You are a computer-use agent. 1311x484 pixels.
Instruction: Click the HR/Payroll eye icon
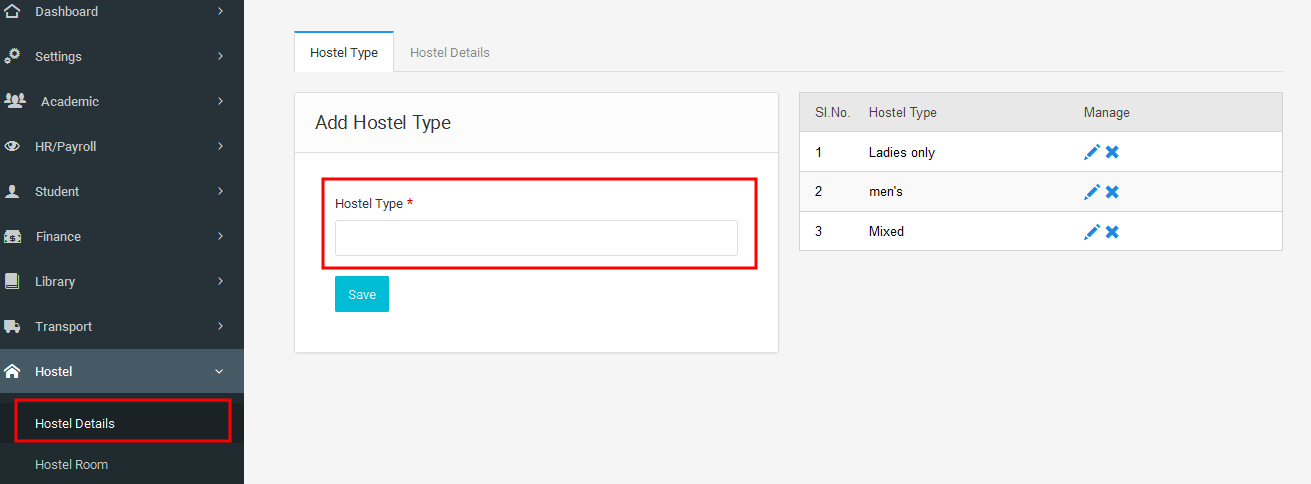12,146
